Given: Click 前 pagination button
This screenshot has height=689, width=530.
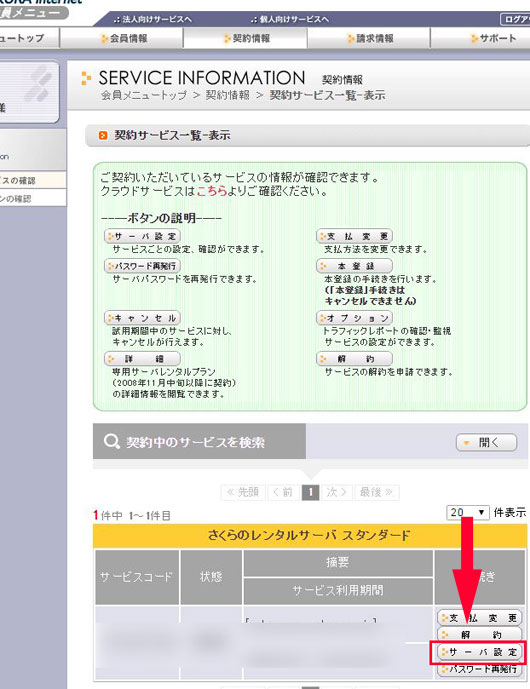Looking at the screenshot, I should point(283,492).
